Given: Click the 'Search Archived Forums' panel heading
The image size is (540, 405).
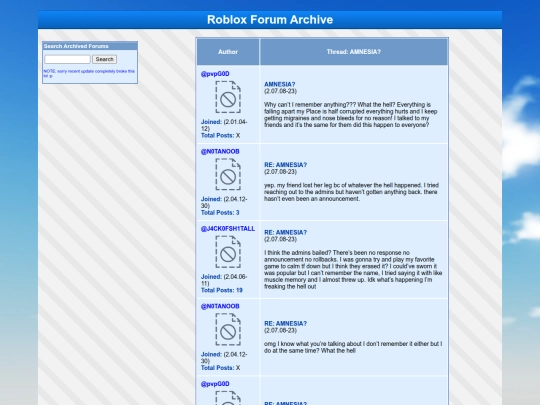Looking at the screenshot, I should tap(76, 46).
